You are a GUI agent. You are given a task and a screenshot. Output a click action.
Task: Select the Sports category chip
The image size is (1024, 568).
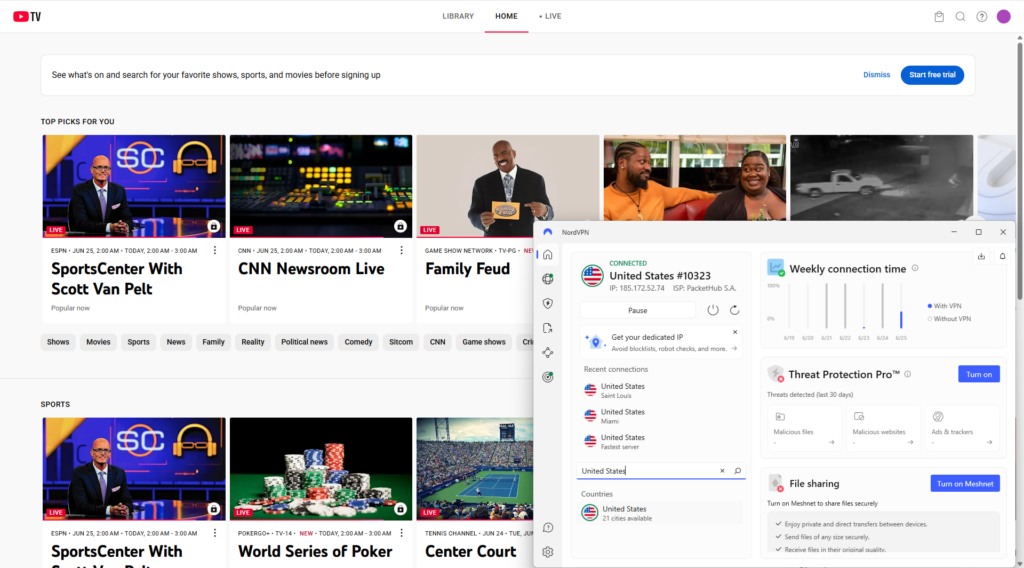pyautogui.click(x=138, y=342)
